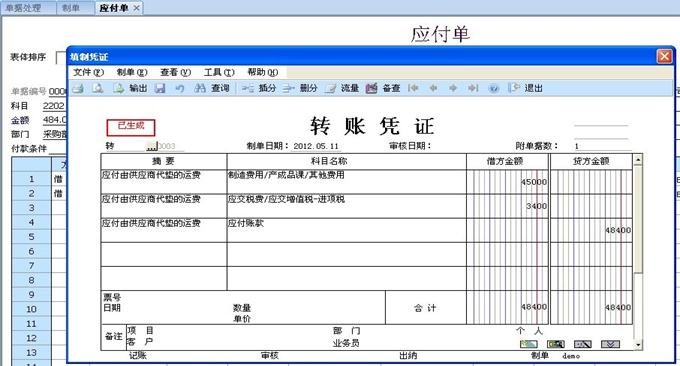Click 借方金额 column header
This screenshot has width=680, height=366.
coord(507,161)
